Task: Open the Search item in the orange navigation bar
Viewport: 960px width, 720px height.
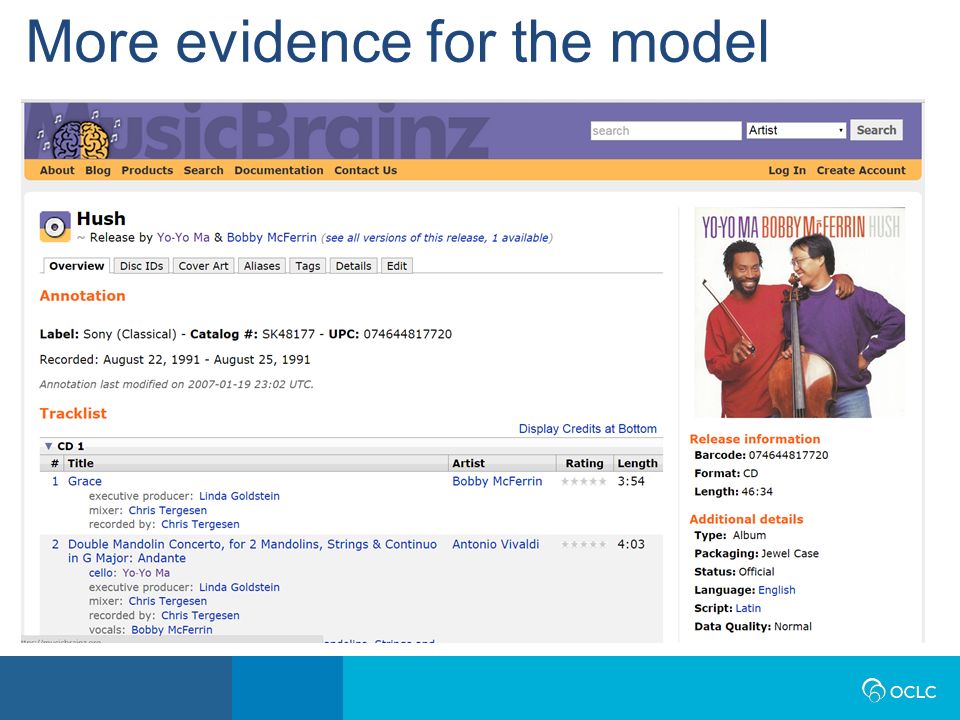Action: (203, 170)
